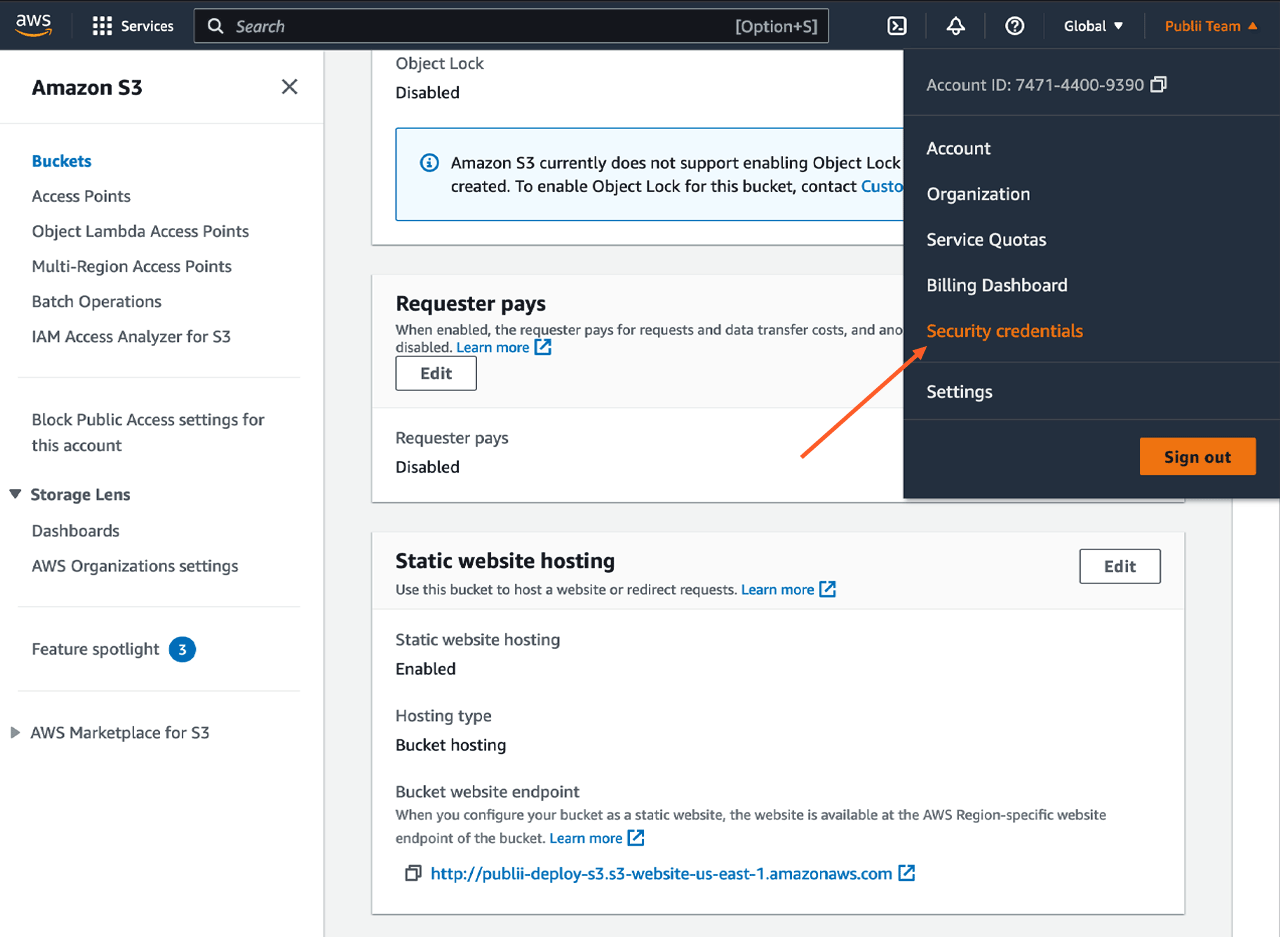This screenshot has height=937, width=1280.
Task: Click the Sign out button
Action: tap(1198, 456)
